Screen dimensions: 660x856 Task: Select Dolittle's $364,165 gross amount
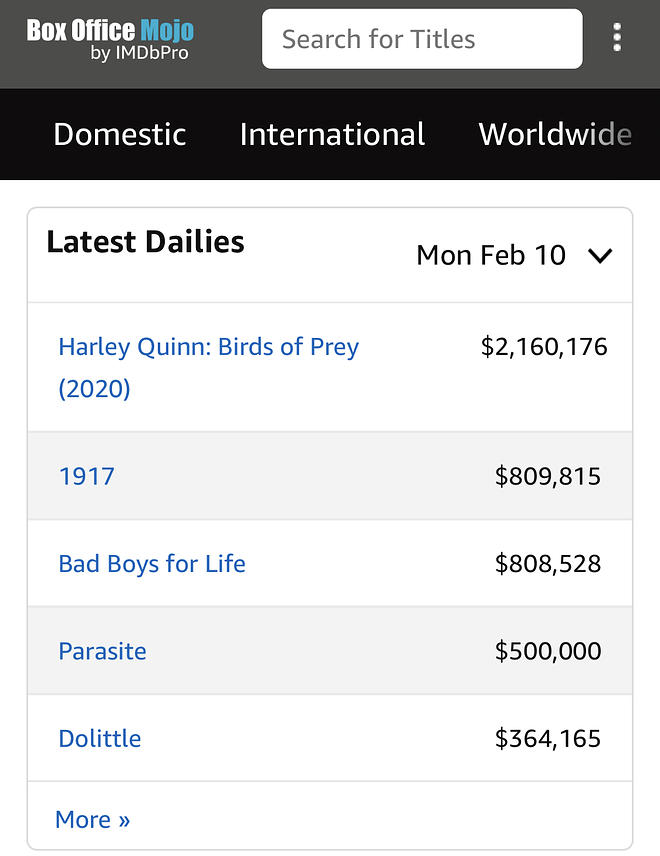(548, 739)
